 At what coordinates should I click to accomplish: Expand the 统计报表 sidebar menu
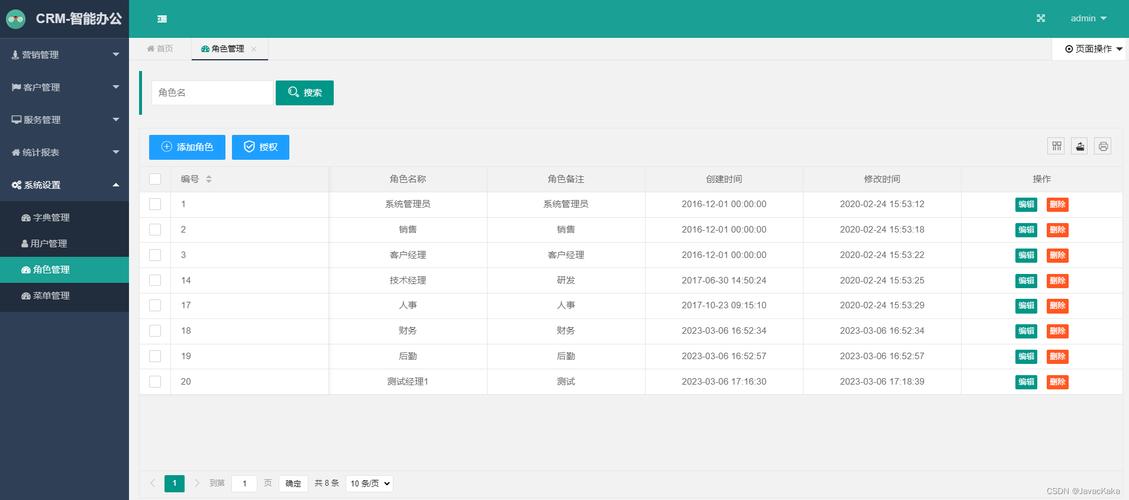point(65,152)
